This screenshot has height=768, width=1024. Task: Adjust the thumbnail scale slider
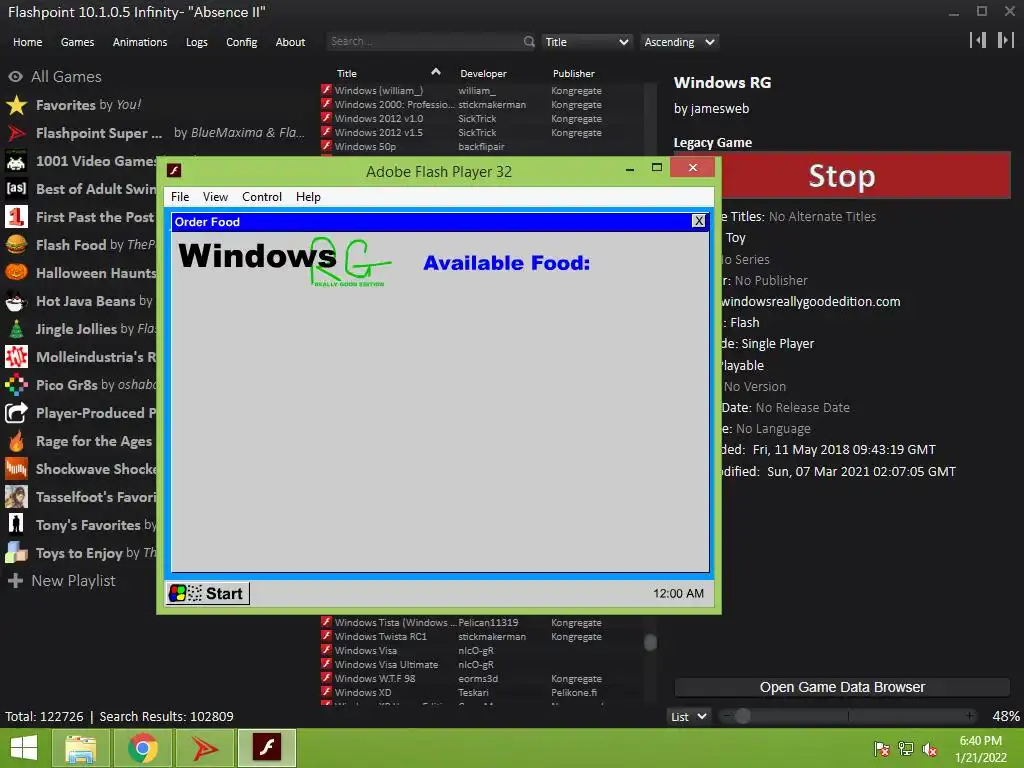743,716
